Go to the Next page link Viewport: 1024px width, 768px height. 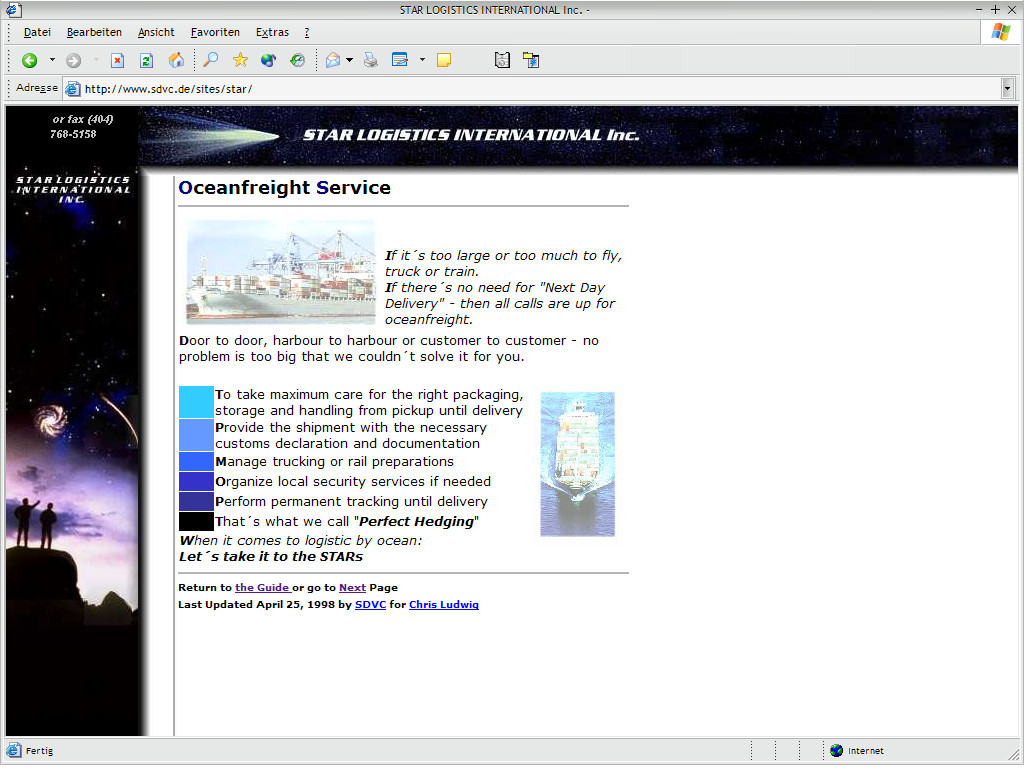pyautogui.click(x=352, y=588)
